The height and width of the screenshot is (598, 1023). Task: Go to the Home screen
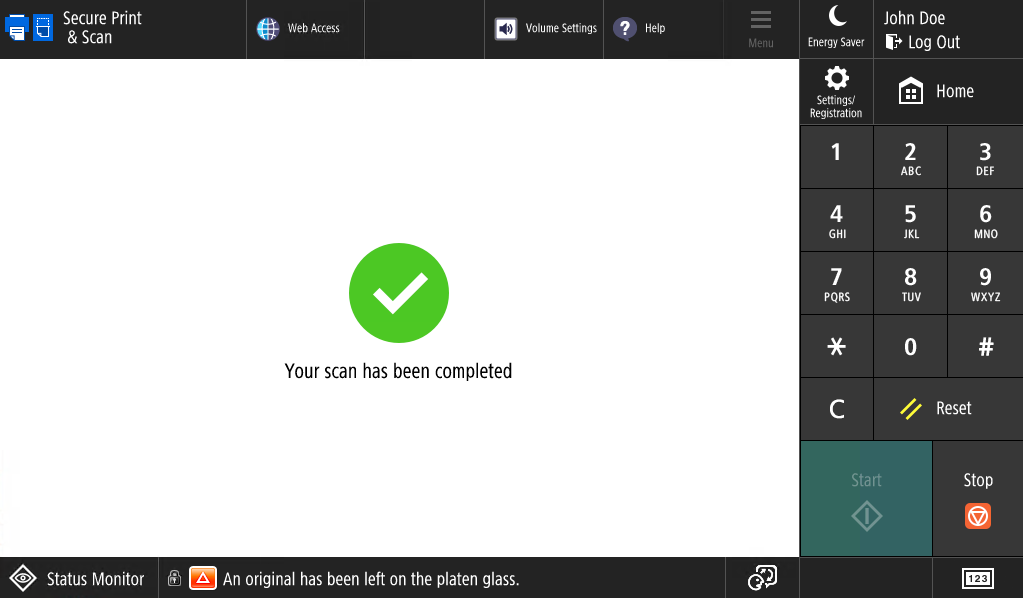pos(948,92)
